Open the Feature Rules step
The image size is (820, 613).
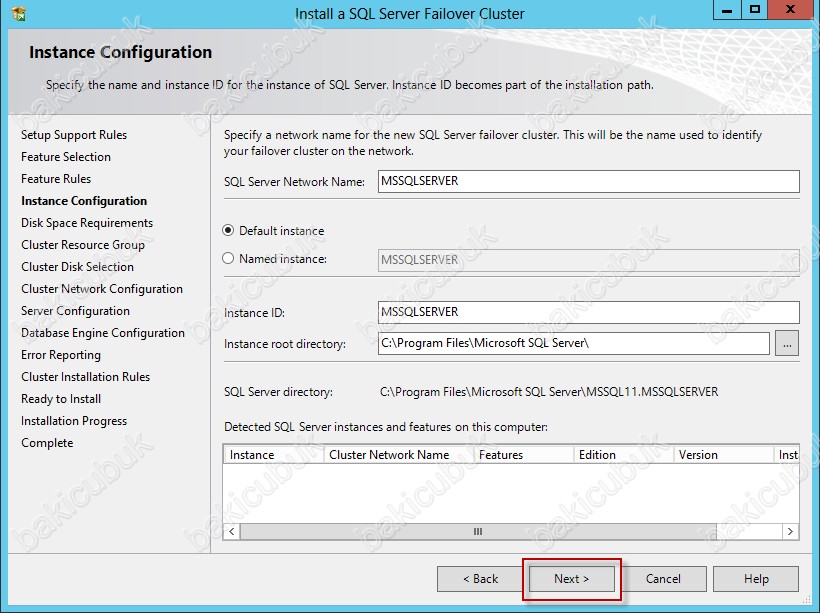pyautogui.click(x=56, y=179)
